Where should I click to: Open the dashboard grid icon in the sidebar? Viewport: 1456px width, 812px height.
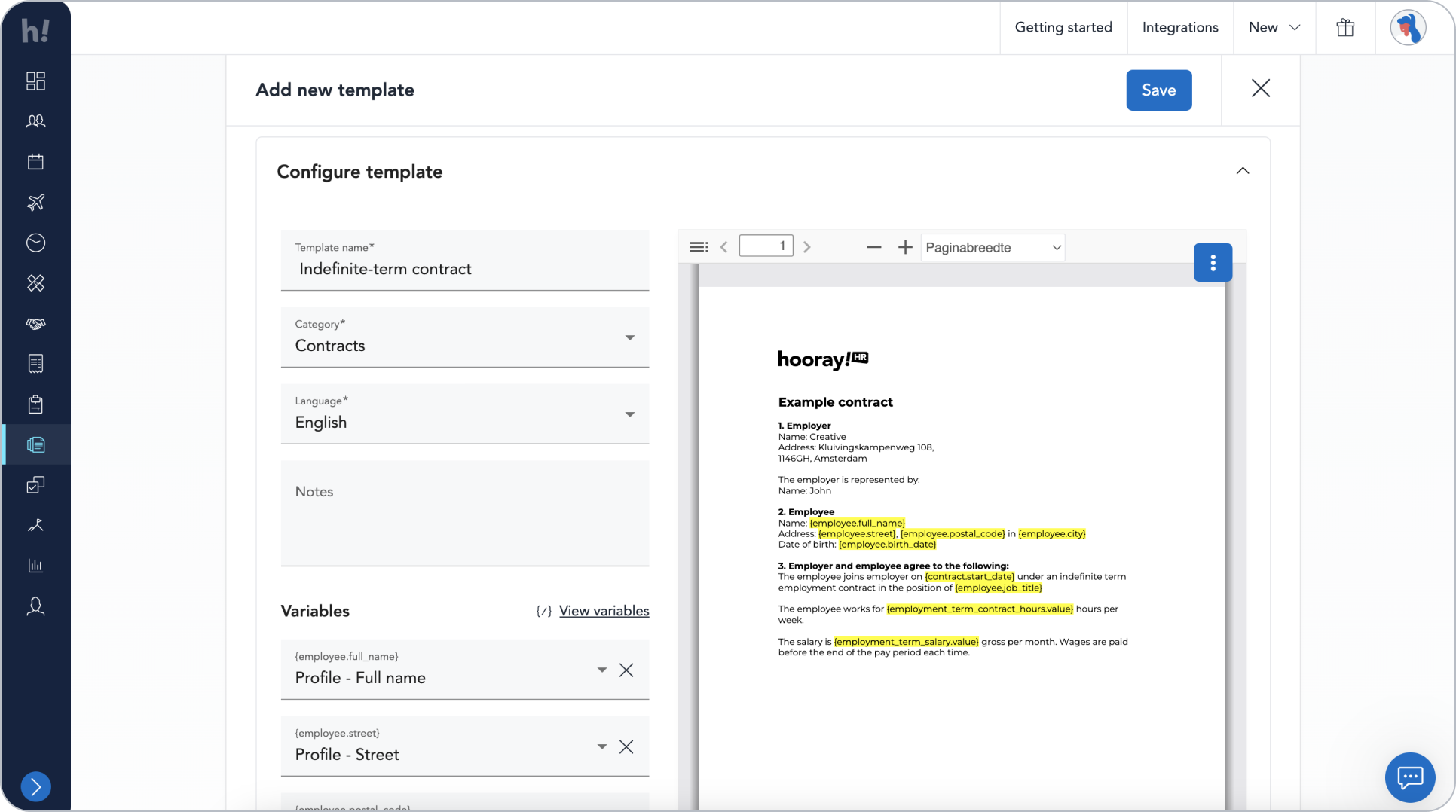click(35, 81)
